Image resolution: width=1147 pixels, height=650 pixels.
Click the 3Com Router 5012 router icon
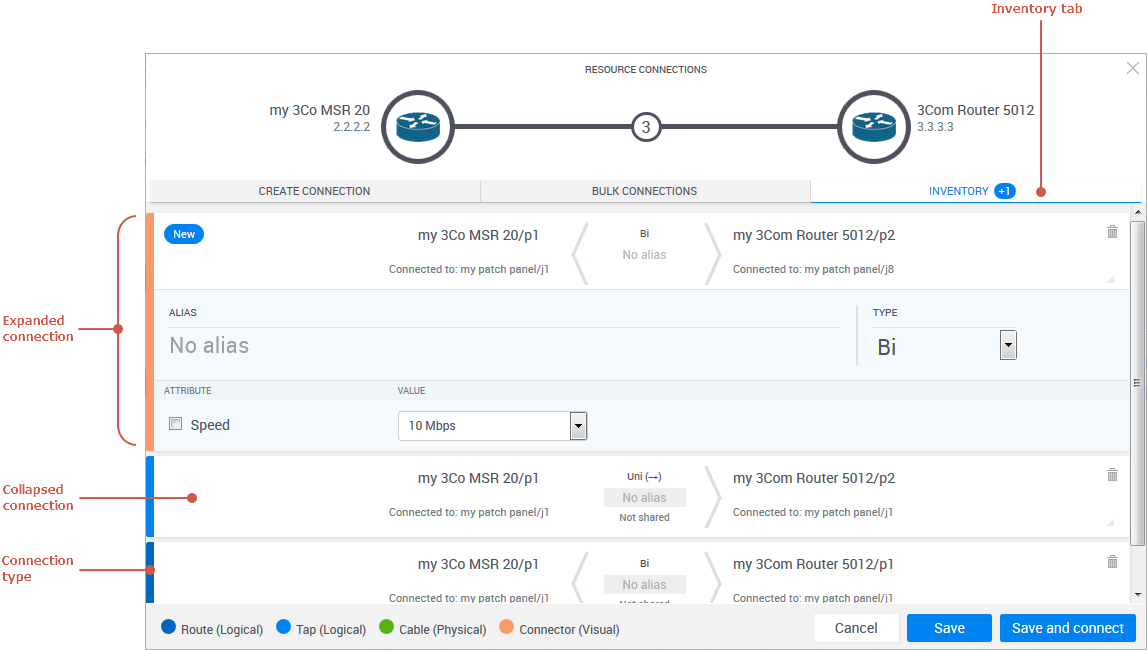(872, 127)
